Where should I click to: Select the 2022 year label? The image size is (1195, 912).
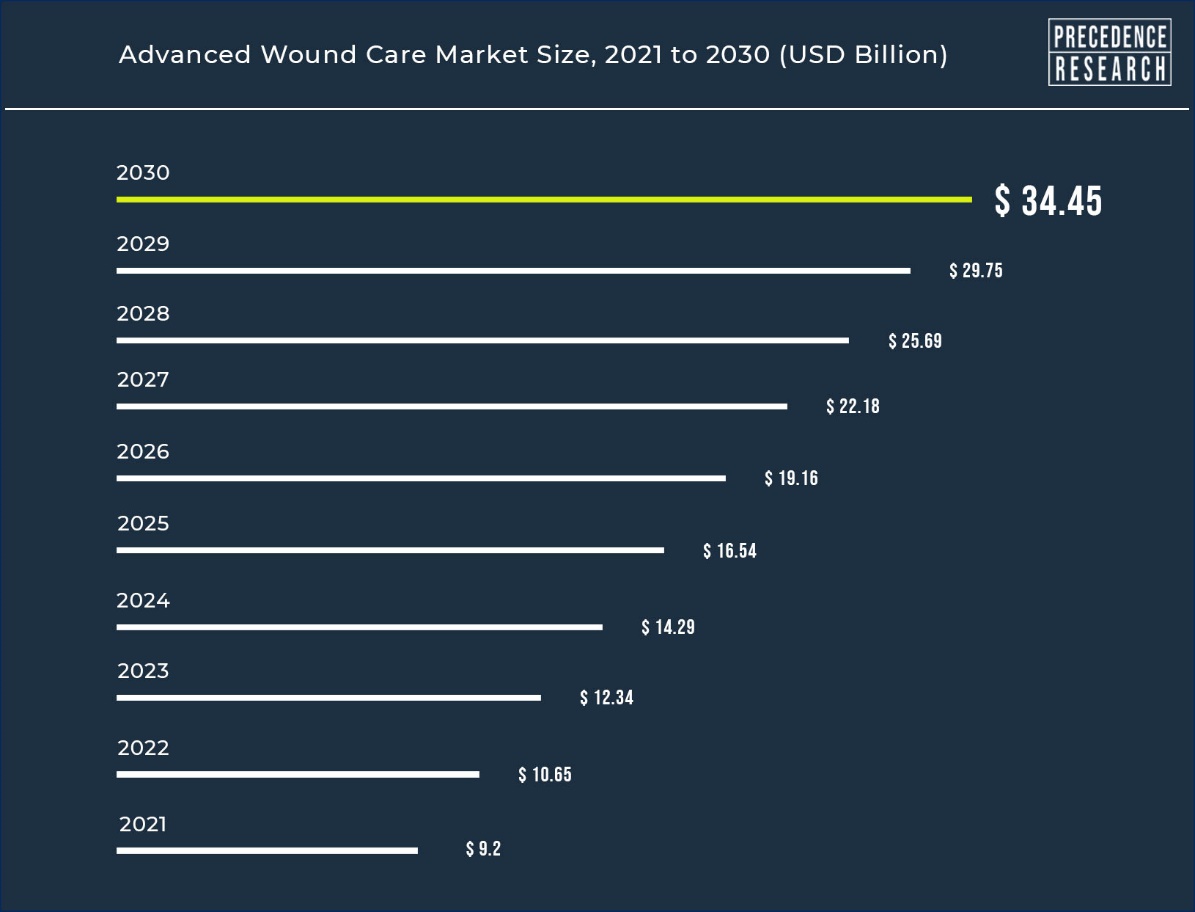tap(143, 748)
